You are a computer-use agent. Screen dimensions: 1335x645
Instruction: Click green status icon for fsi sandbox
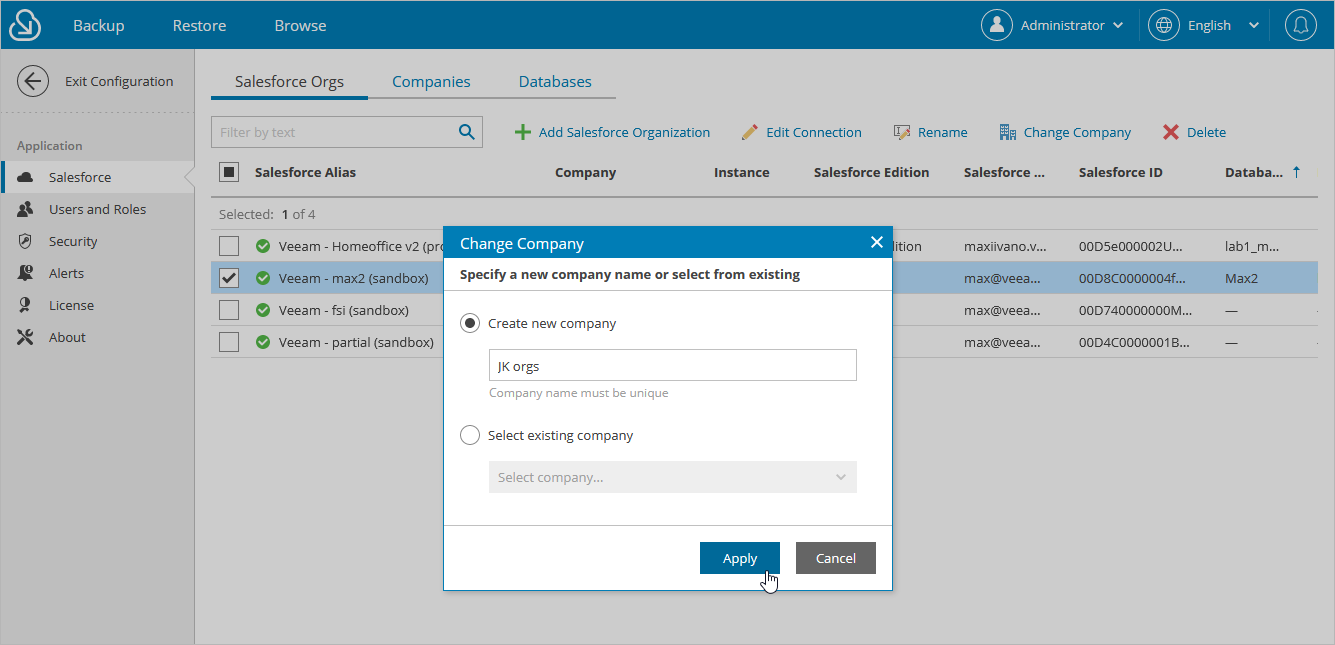263,310
